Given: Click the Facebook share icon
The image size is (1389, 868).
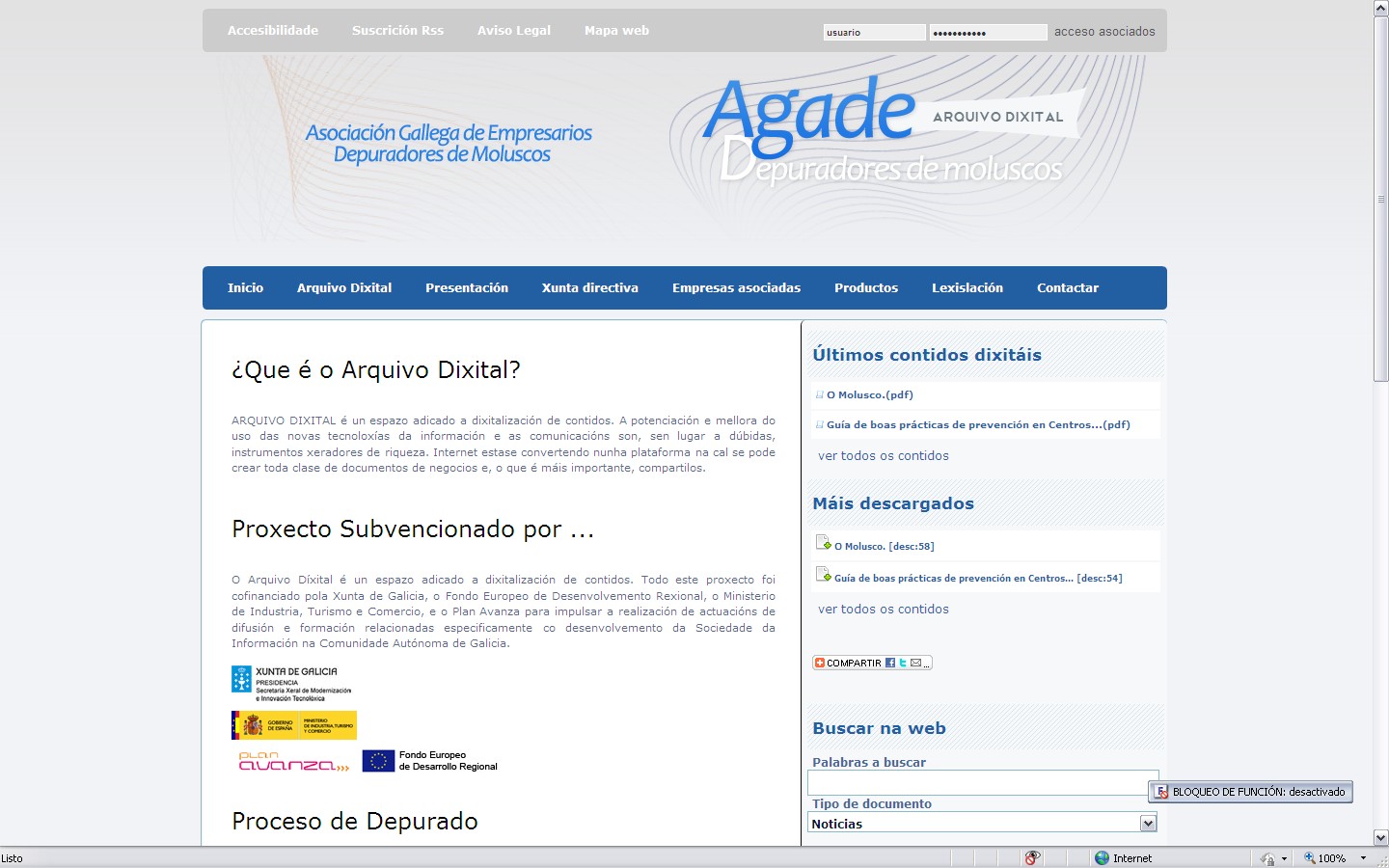Looking at the screenshot, I should 890,663.
